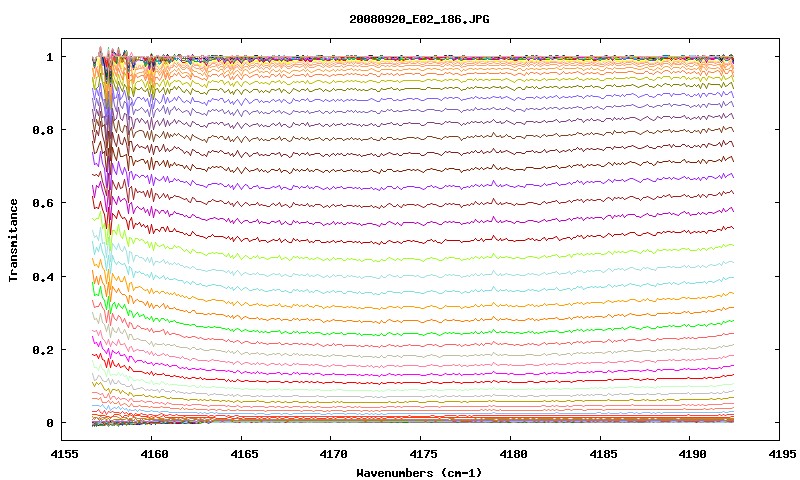Click the y-axis tick label 0.8

43,130
